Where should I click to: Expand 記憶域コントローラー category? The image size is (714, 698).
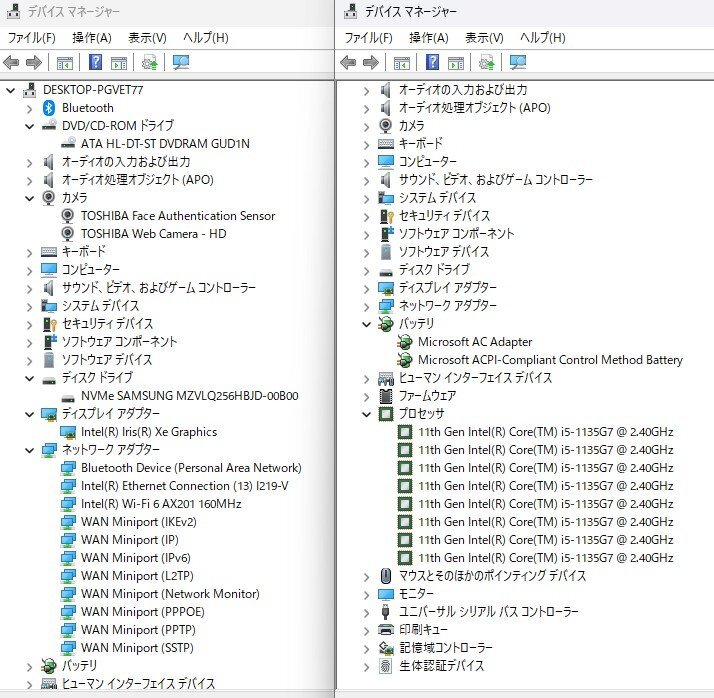[x=366, y=648]
